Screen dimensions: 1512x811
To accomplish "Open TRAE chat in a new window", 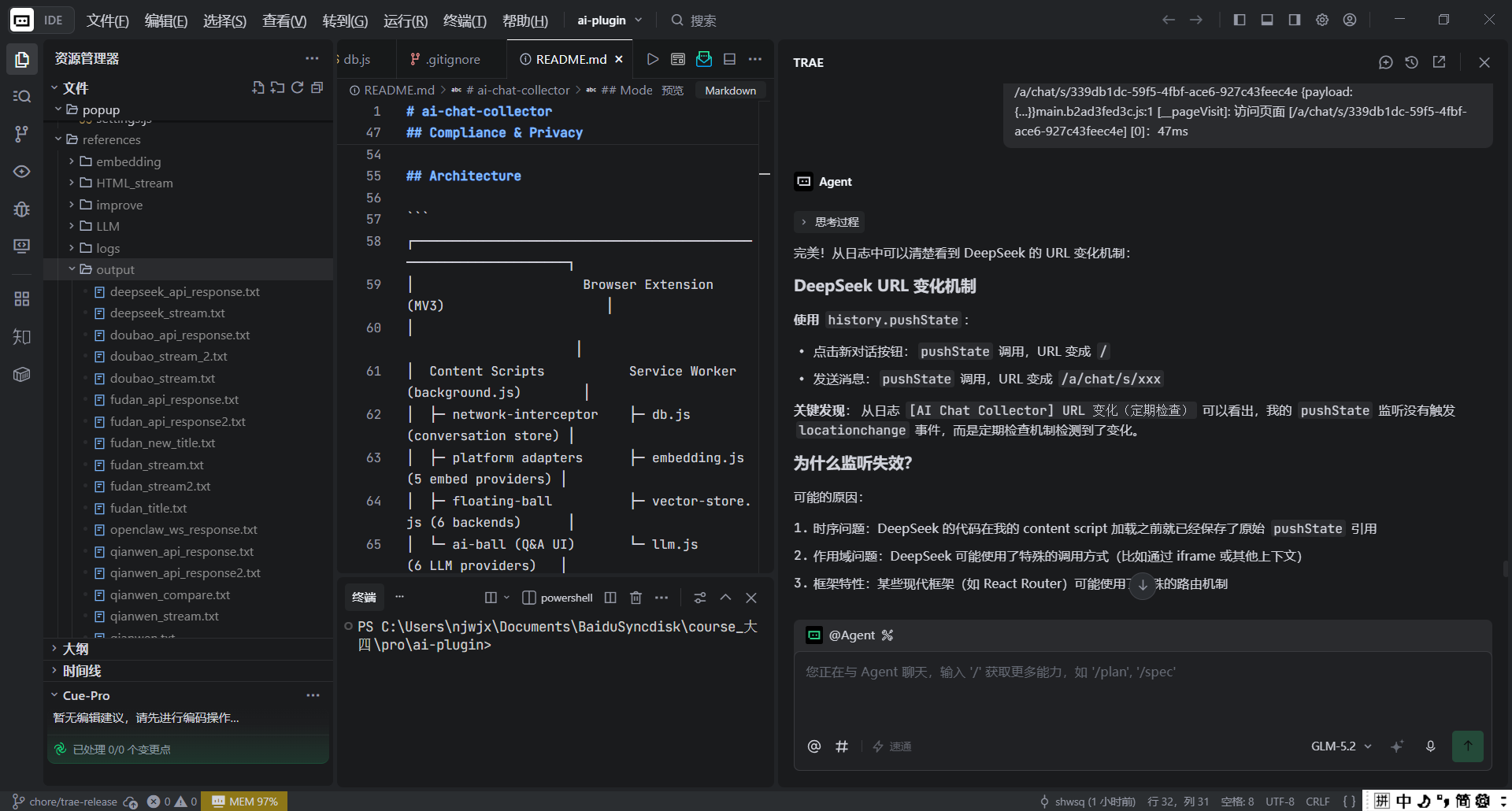I will pyautogui.click(x=1439, y=62).
